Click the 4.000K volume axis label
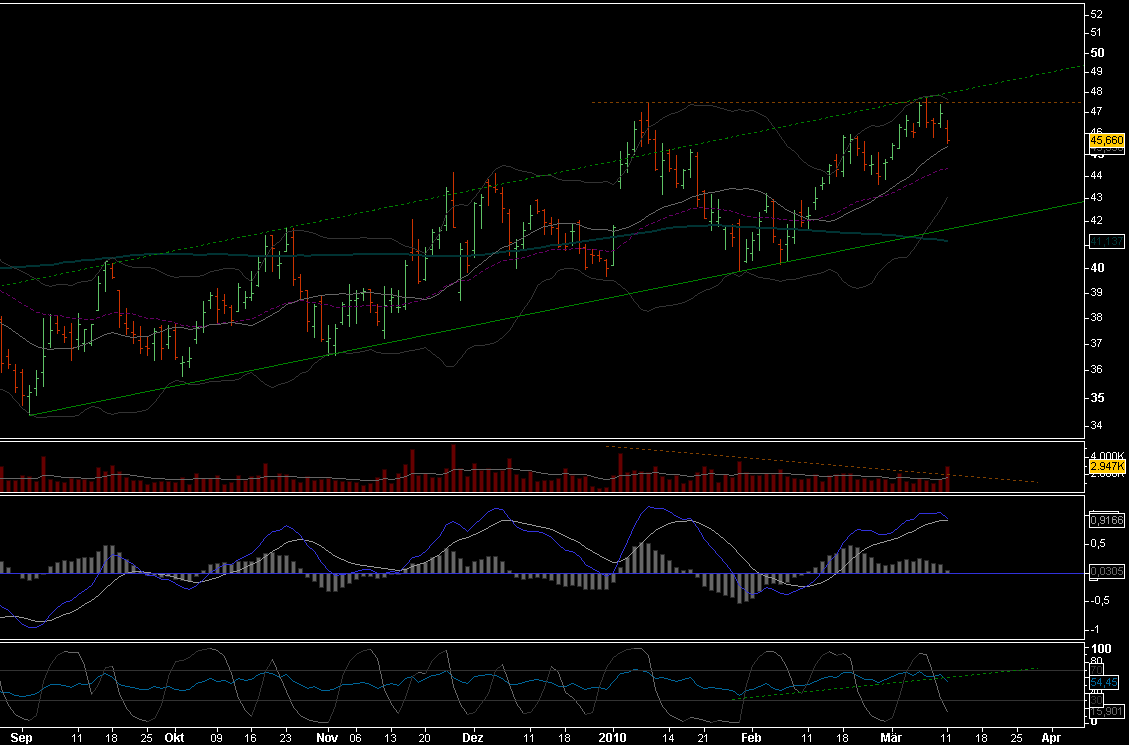Image resolution: width=1129 pixels, height=745 pixels. pos(1107,456)
